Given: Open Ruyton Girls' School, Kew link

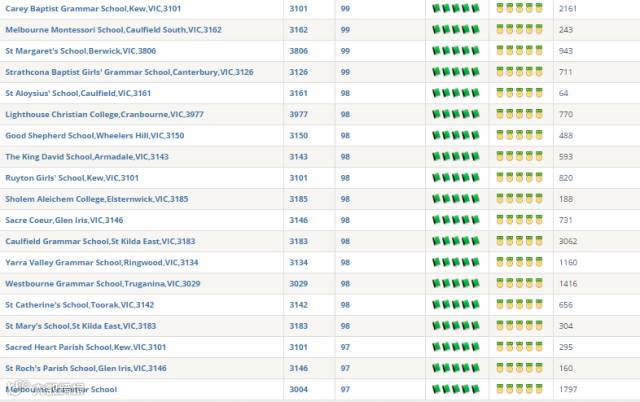Looking at the screenshot, I should tap(72, 178).
